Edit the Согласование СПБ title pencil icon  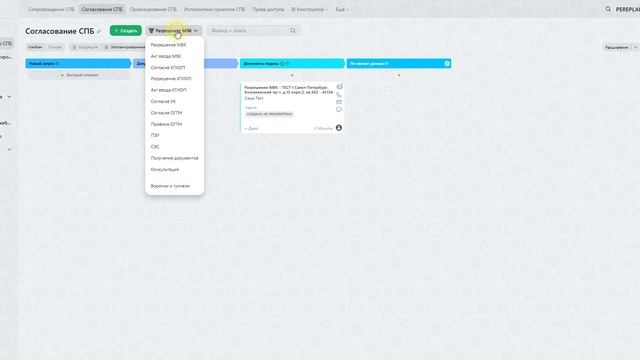tap(99, 31)
